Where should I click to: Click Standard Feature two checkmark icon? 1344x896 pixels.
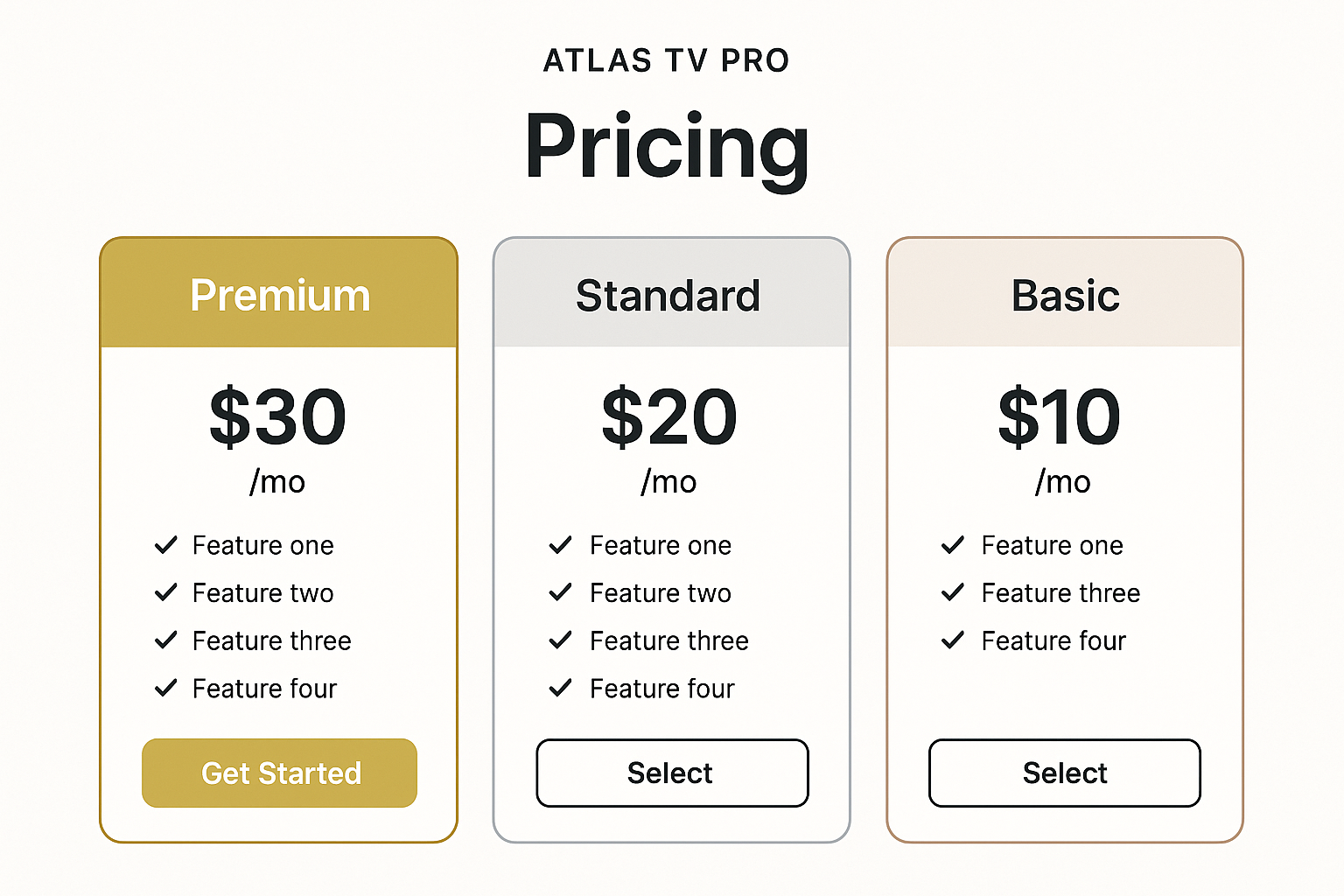click(561, 593)
